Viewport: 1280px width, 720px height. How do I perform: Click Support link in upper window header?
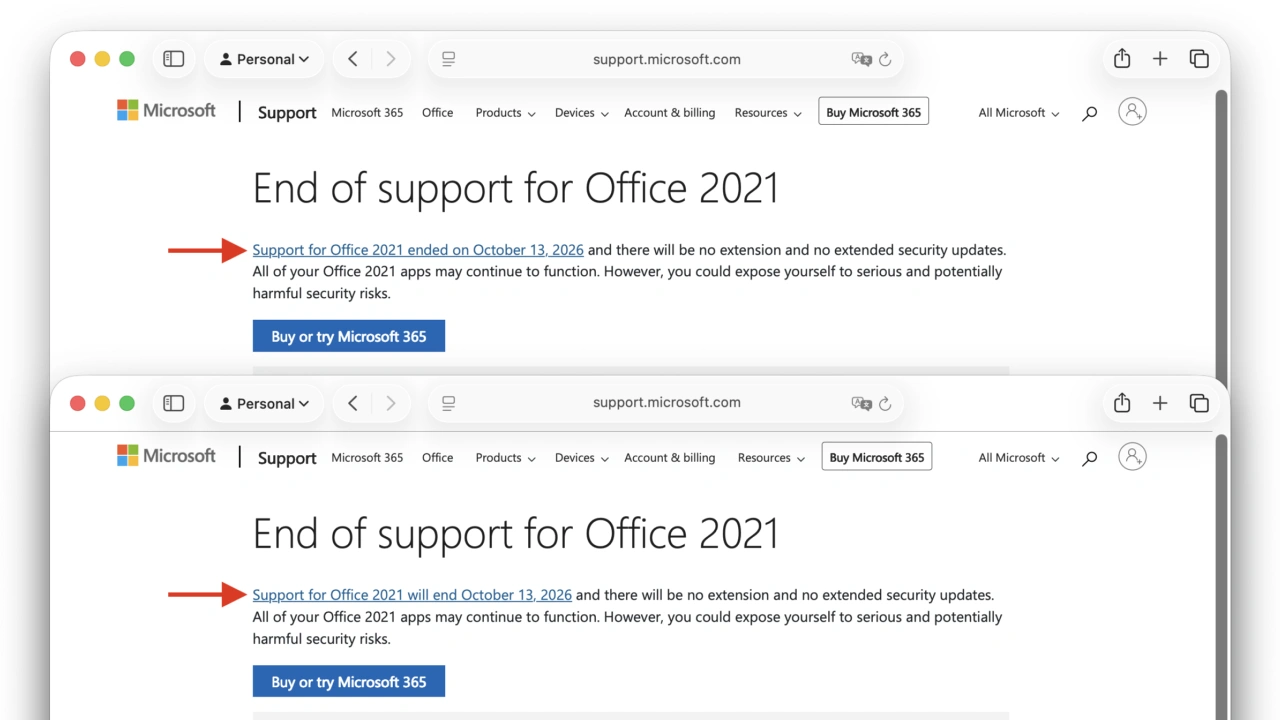tap(287, 113)
